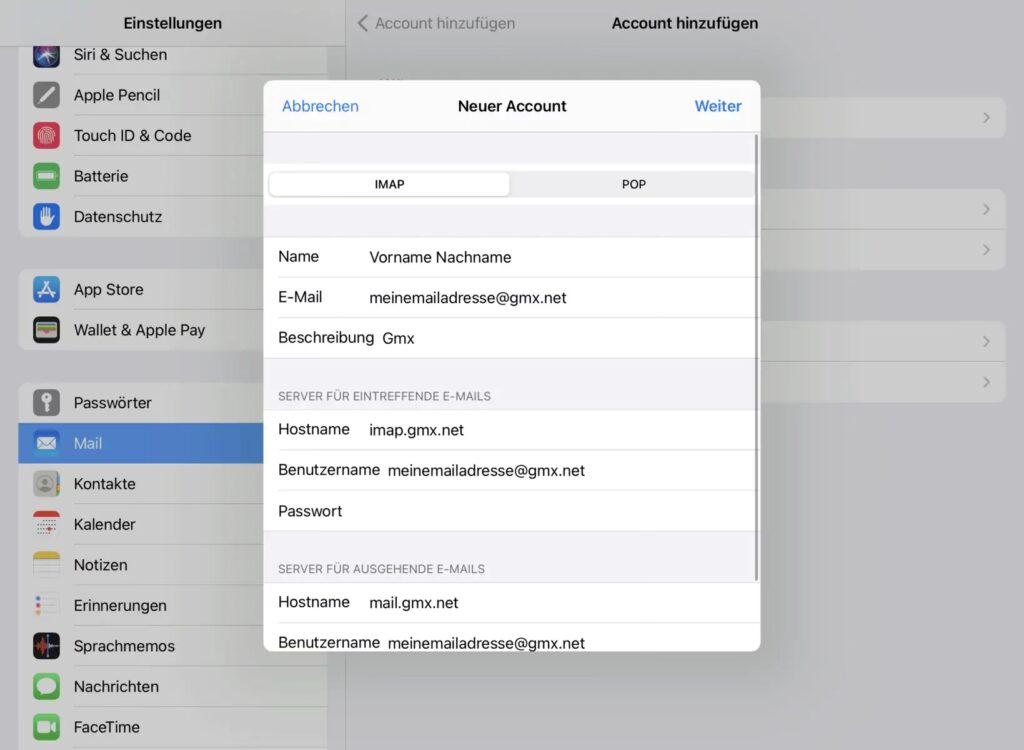
Task: Tap the green FaceTime icon
Action: [46, 727]
